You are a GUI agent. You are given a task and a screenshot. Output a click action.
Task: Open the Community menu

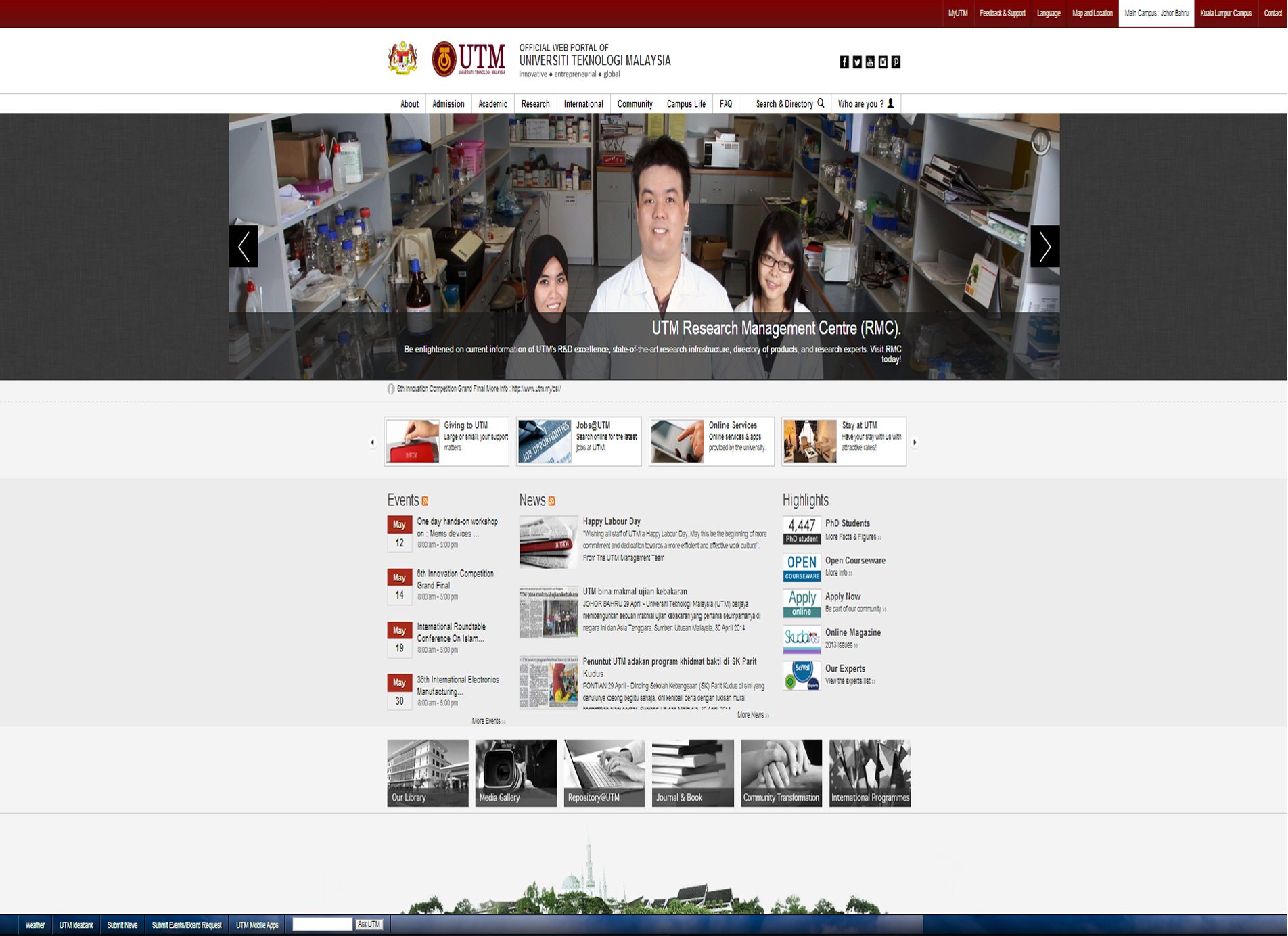point(635,104)
